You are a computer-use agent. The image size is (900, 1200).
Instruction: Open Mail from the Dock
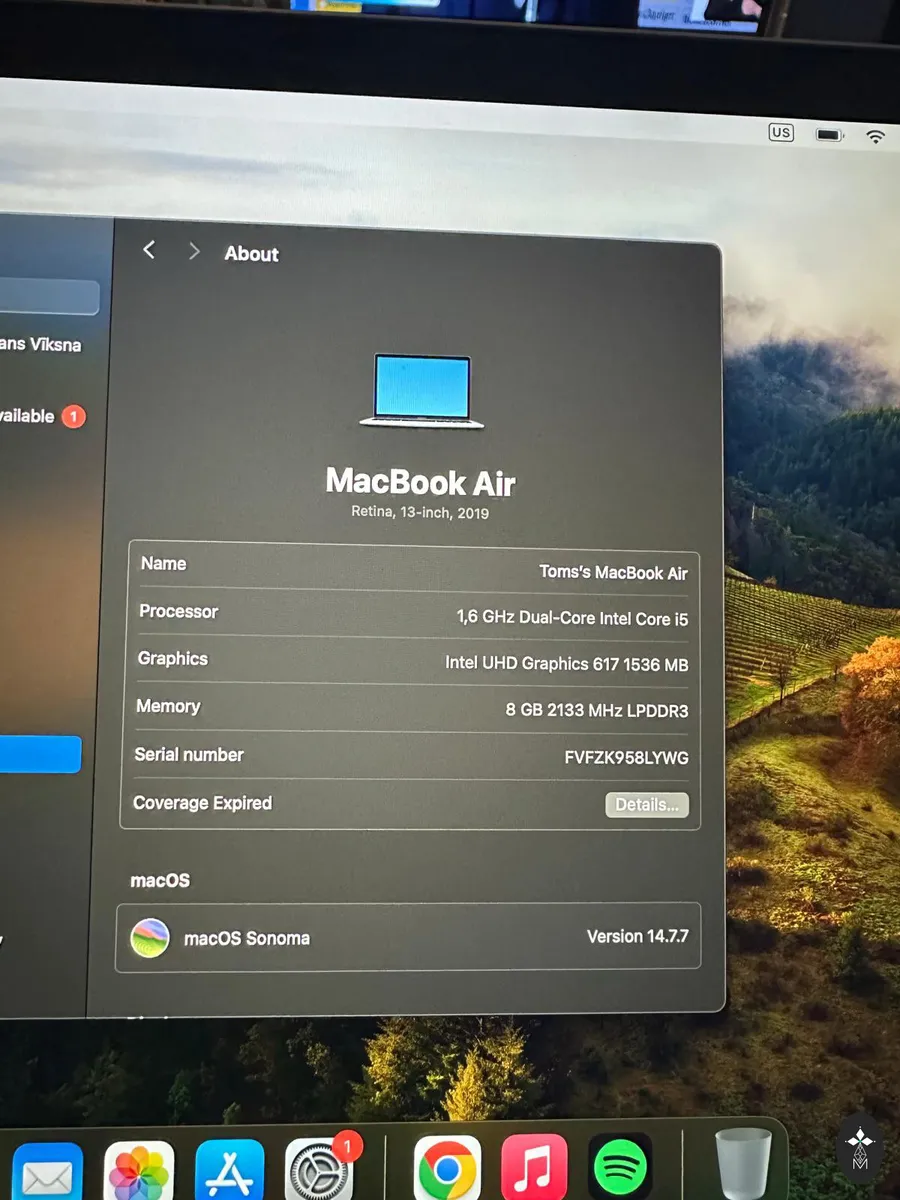48,1171
